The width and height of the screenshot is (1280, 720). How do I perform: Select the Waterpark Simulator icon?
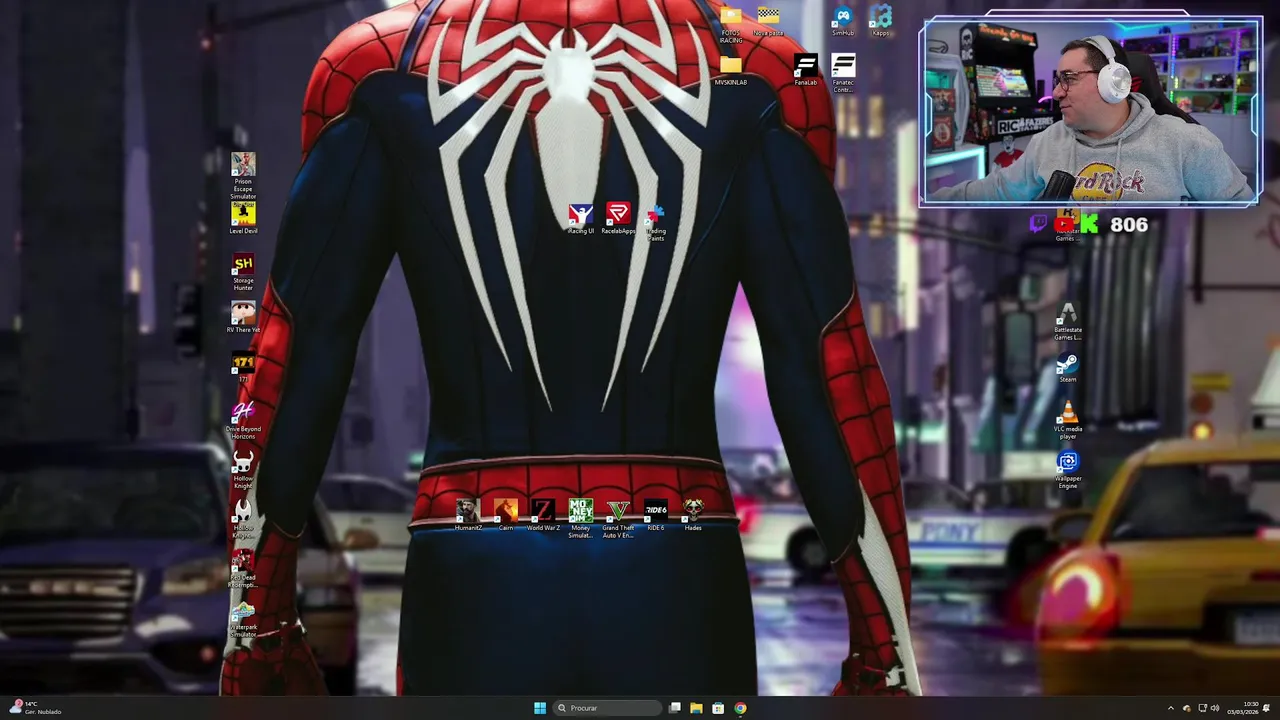coord(243,617)
